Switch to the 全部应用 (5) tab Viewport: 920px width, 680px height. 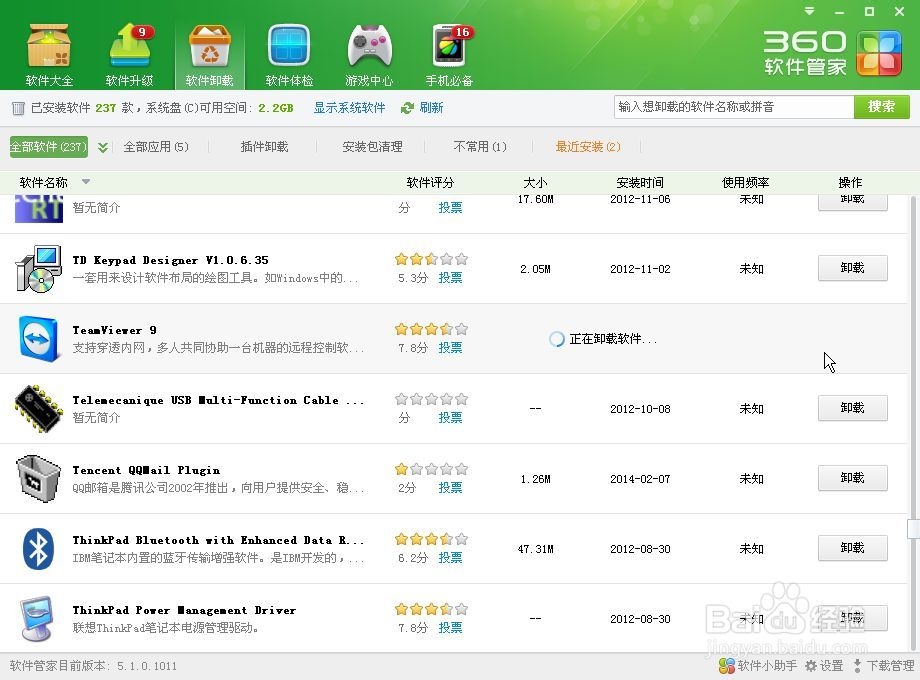[156, 147]
